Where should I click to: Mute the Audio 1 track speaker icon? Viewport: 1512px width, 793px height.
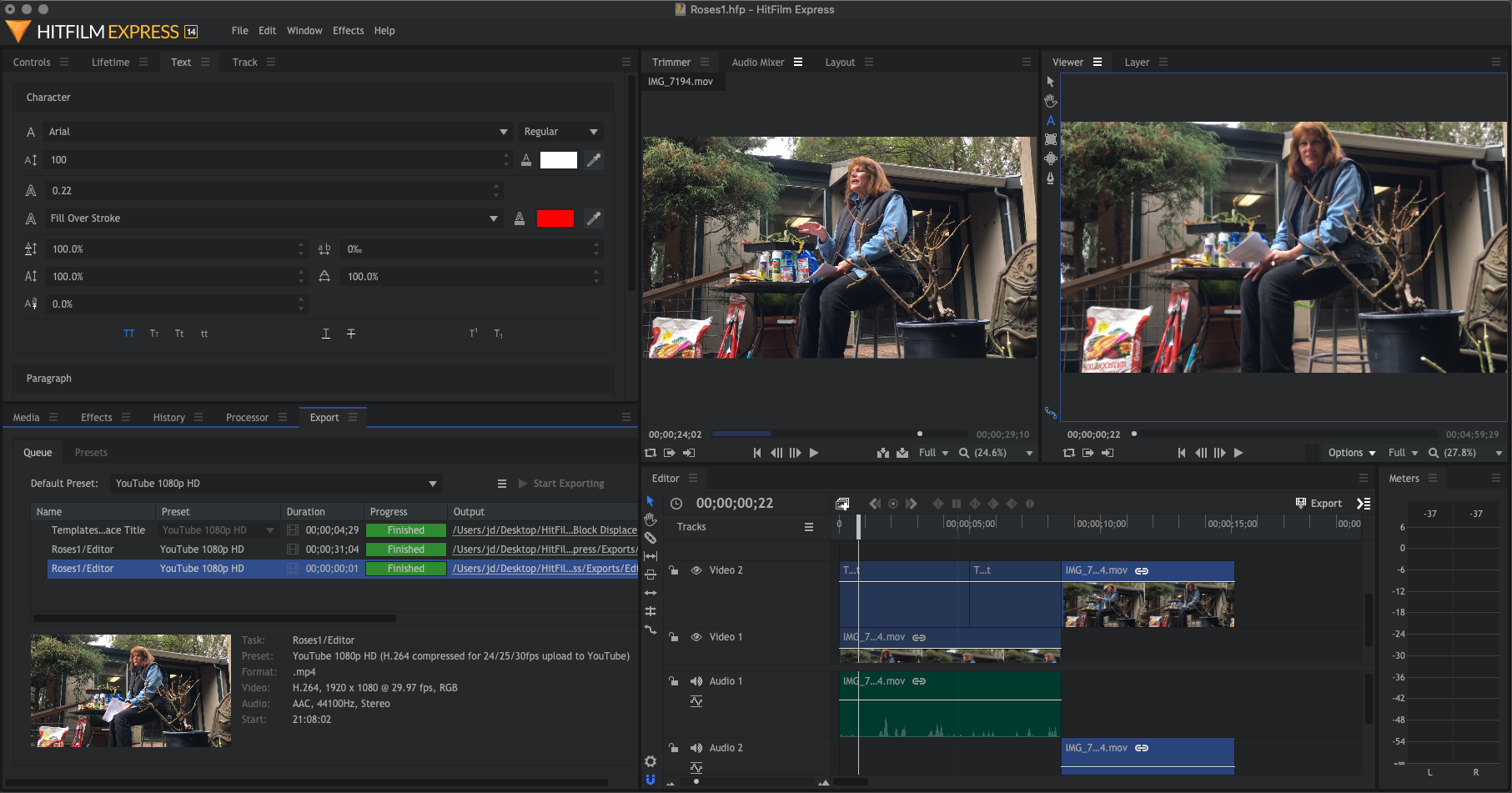[x=696, y=680]
